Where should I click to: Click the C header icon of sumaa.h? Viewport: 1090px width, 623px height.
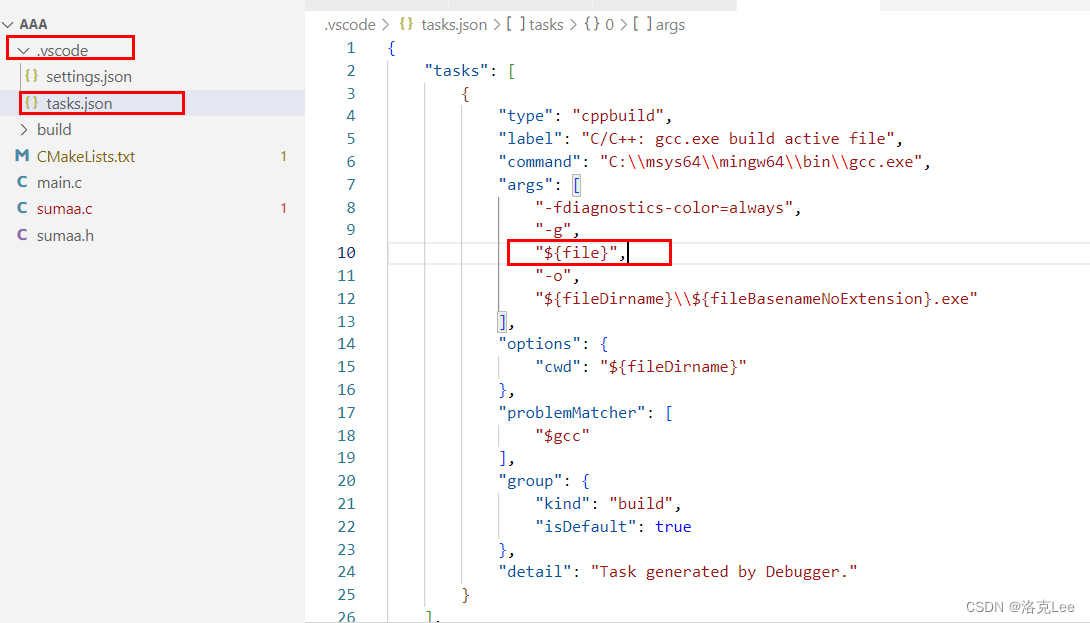point(22,235)
